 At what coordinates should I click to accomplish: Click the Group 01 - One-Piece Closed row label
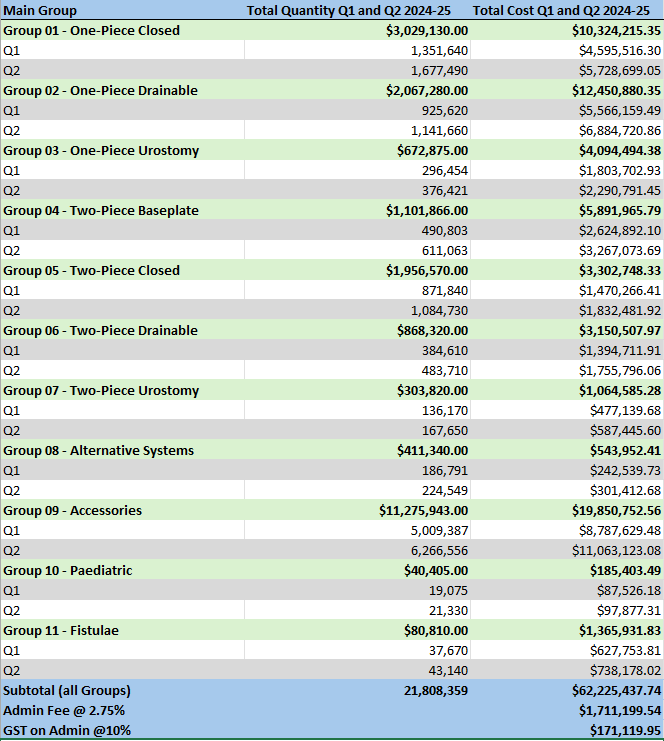pos(91,30)
